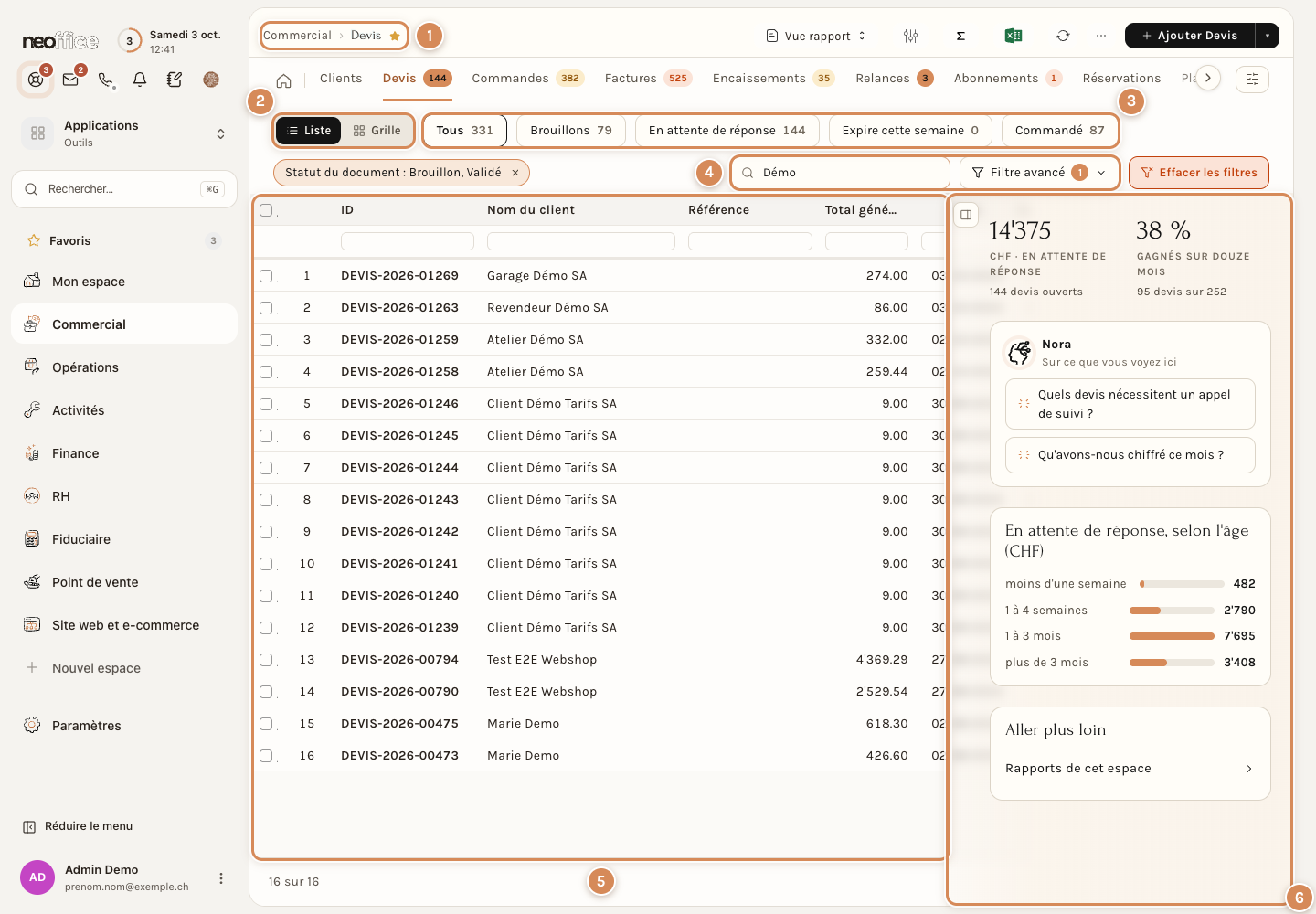Open the Vue rapport view selector
This screenshot has height=914, width=1316.
pos(815,36)
